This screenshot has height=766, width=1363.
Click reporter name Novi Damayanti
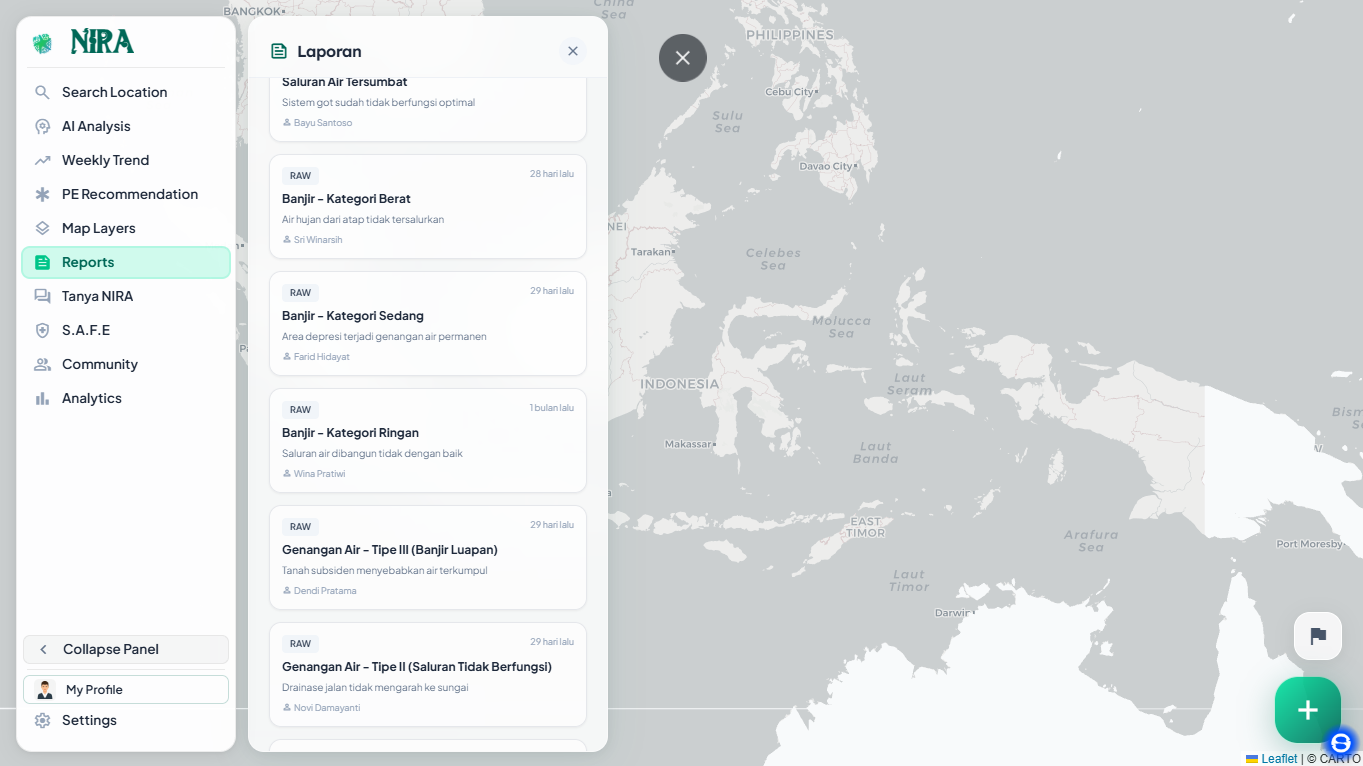tap(327, 708)
